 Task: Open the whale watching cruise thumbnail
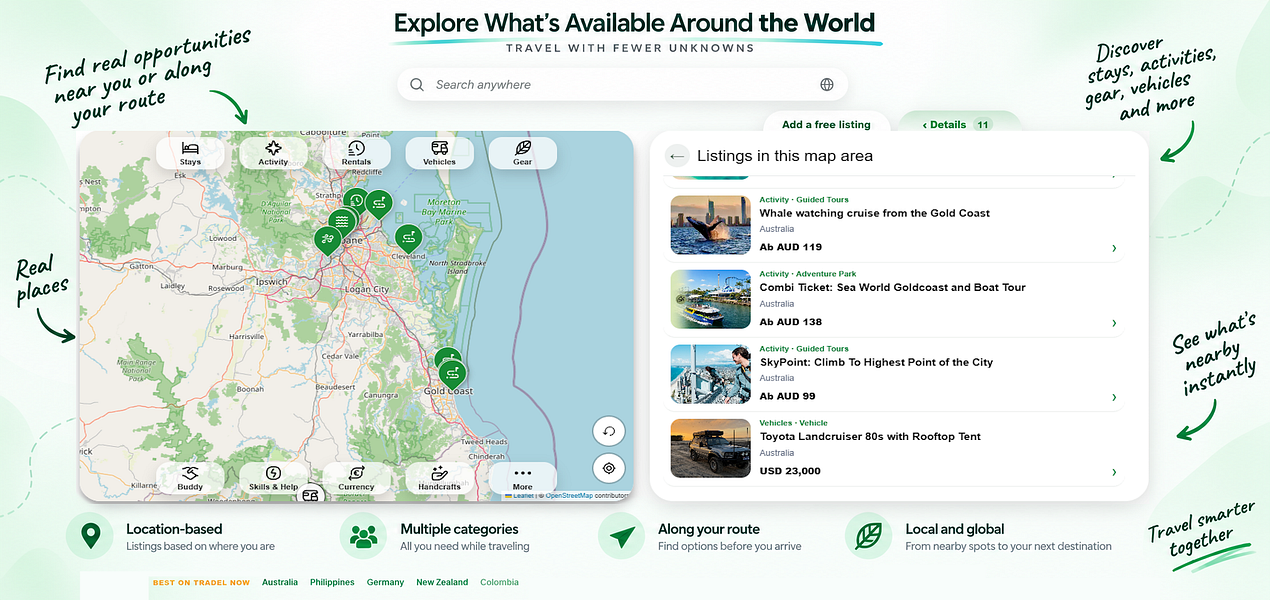coord(710,225)
